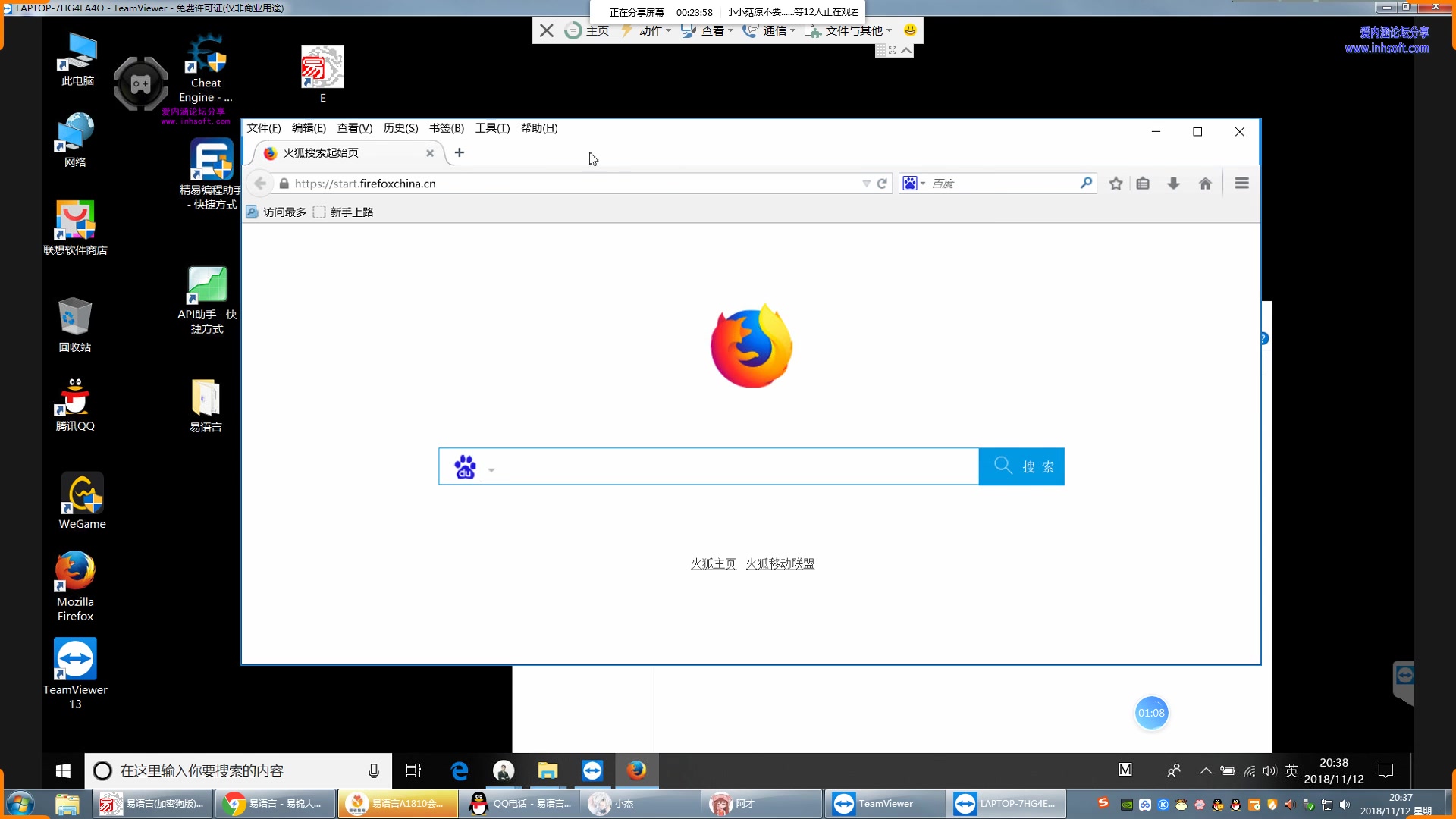The height and width of the screenshot is (819, 1456).
Task: Click Firefox back navigation arrow
Action: point(260,184)
